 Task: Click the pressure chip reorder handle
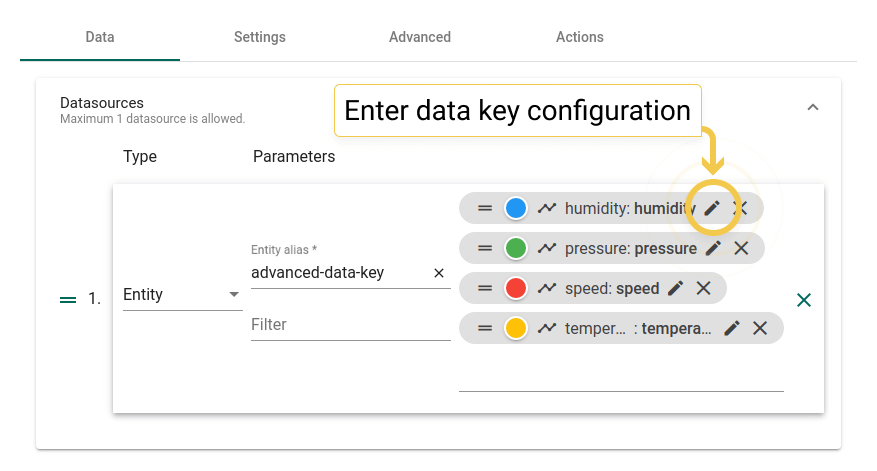click(x=485, y=248)
